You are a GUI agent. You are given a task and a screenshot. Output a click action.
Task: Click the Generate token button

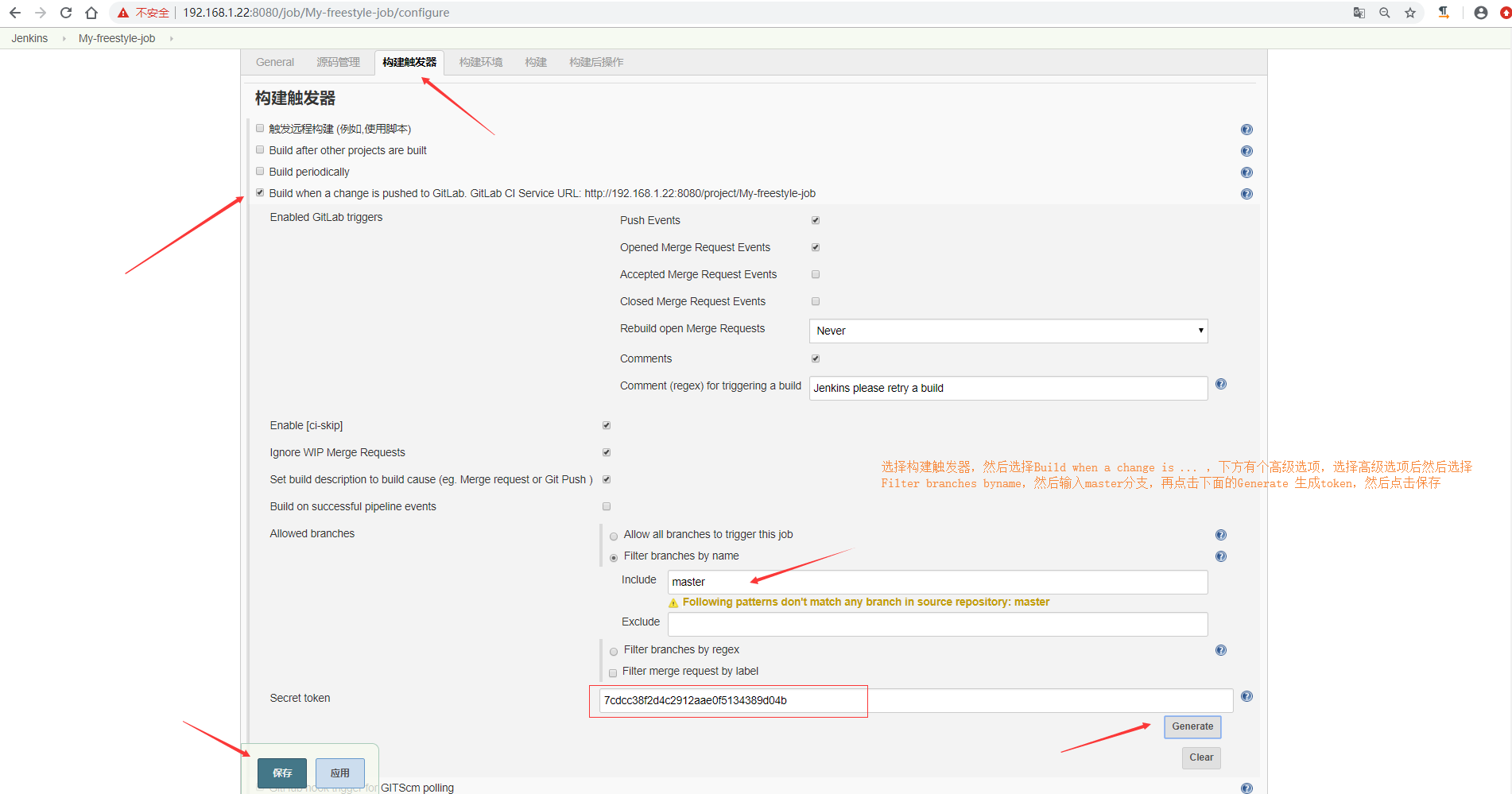pos(1192,726)
